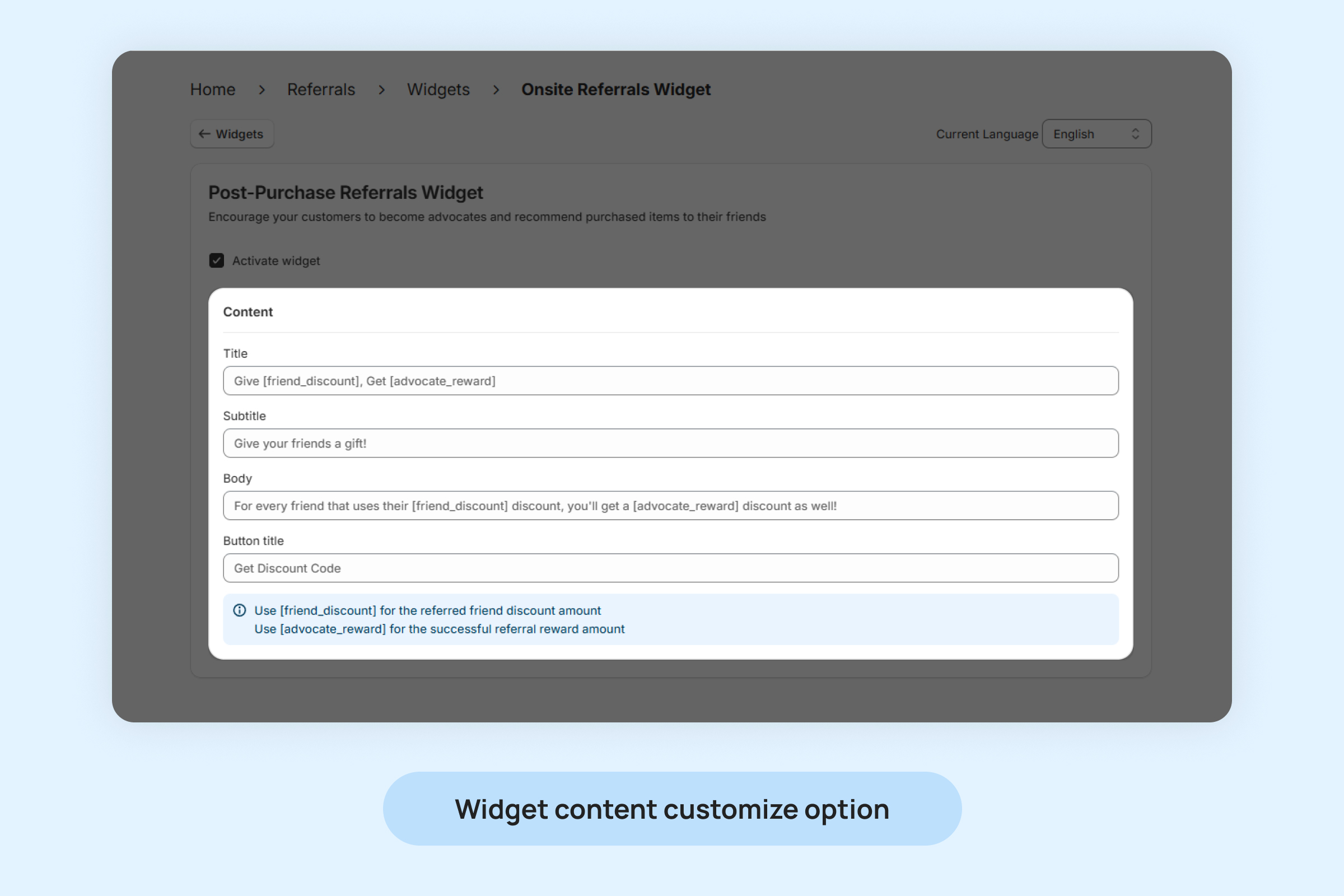The width and height of the screenshot is (1344, 896).
Task: Open the Referrals breadcrumb link
Action: (x=320, y=90)
